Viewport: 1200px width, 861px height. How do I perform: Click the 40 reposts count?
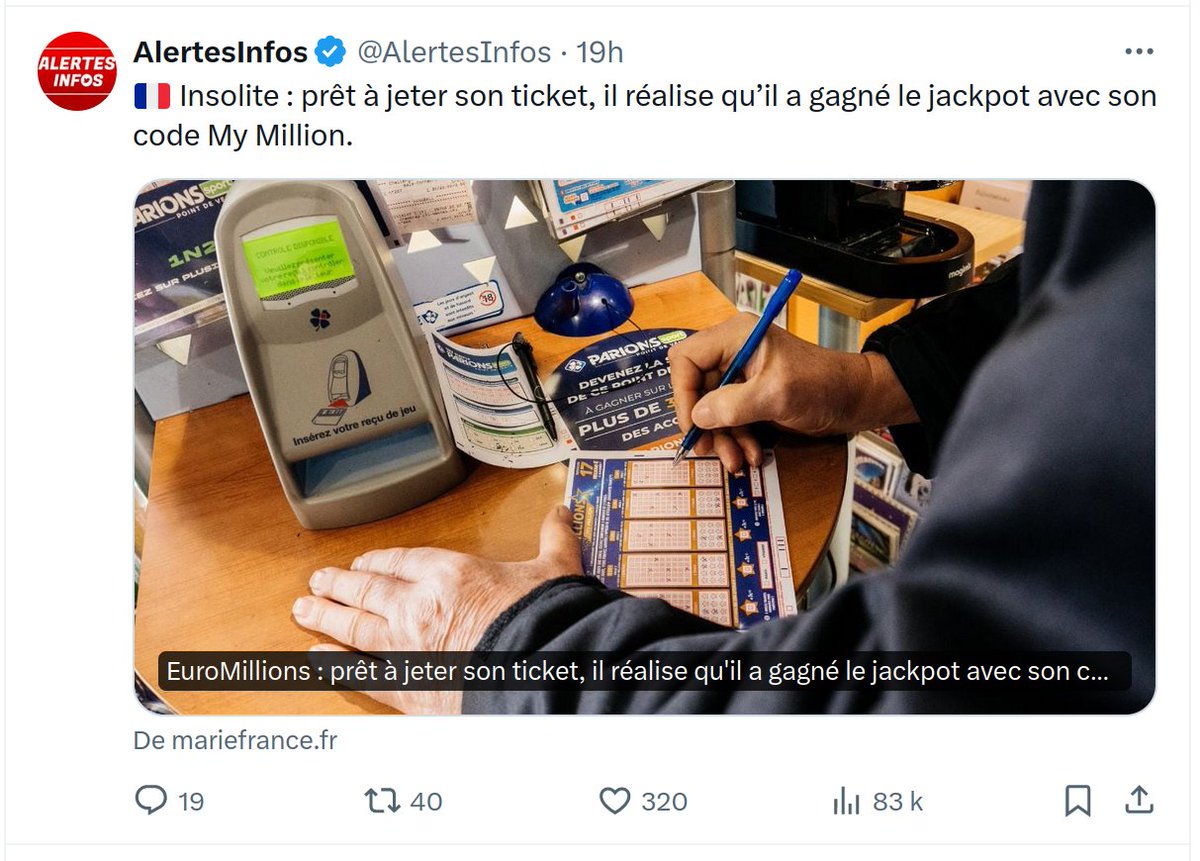point(427,802)
